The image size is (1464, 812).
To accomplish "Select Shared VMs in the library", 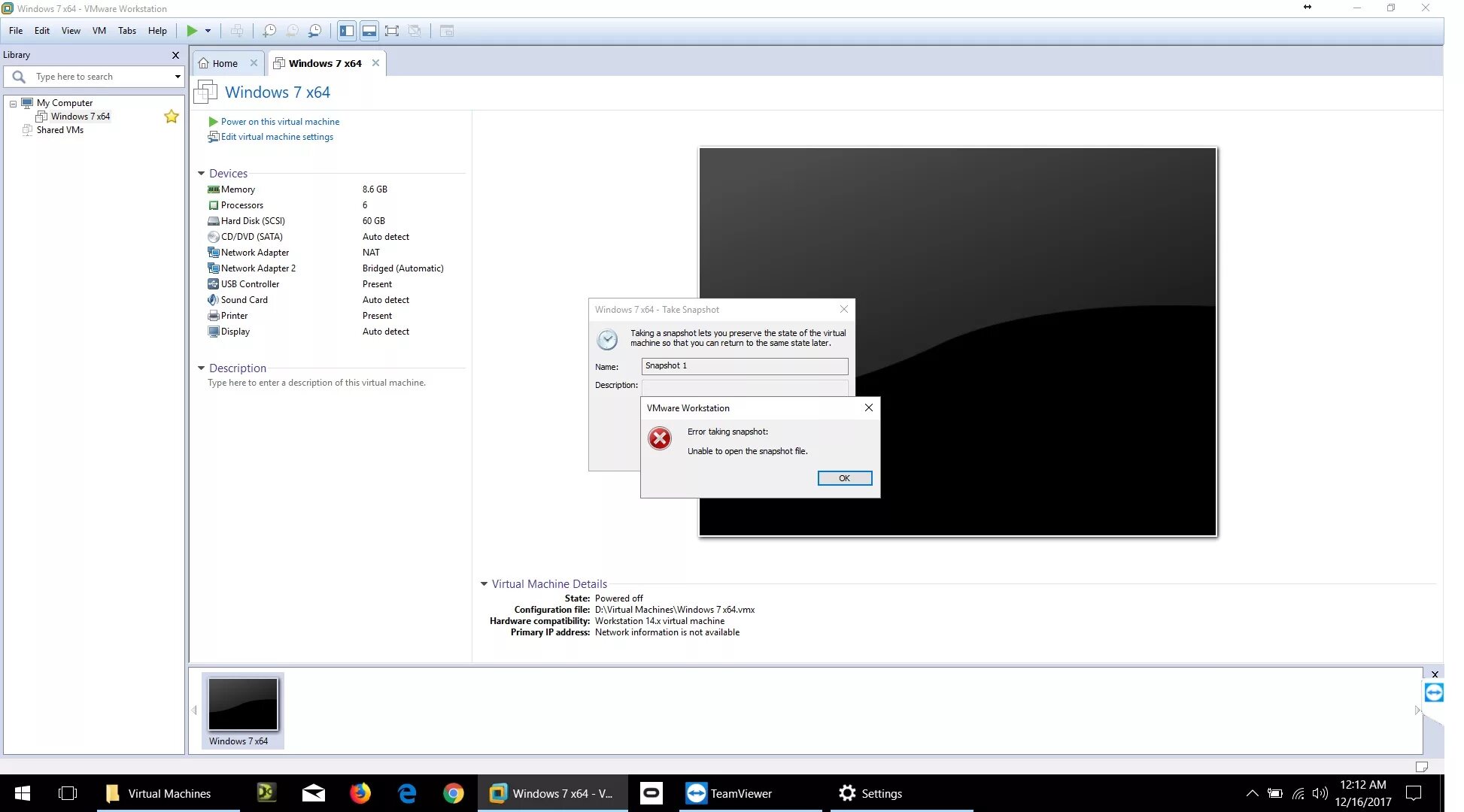I will click(59, 130).
